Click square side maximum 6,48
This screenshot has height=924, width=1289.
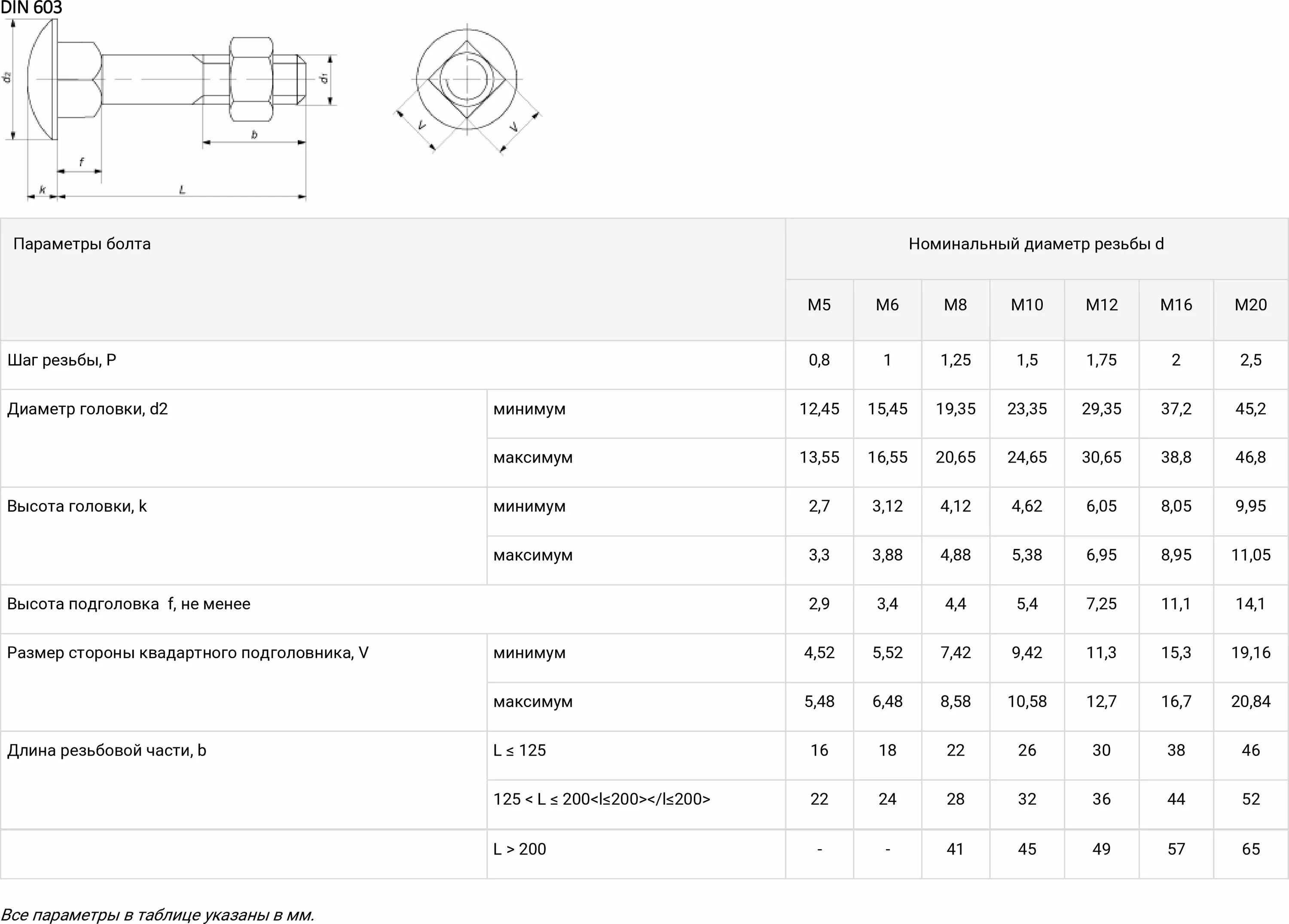(887, 701)
